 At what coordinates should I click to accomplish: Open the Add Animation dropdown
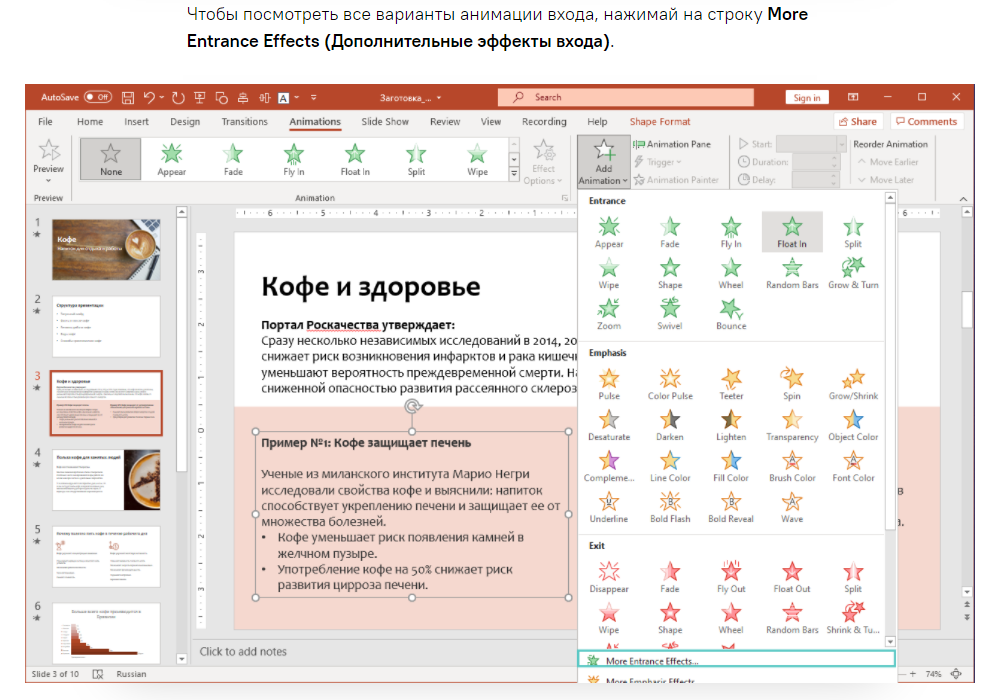604,162
